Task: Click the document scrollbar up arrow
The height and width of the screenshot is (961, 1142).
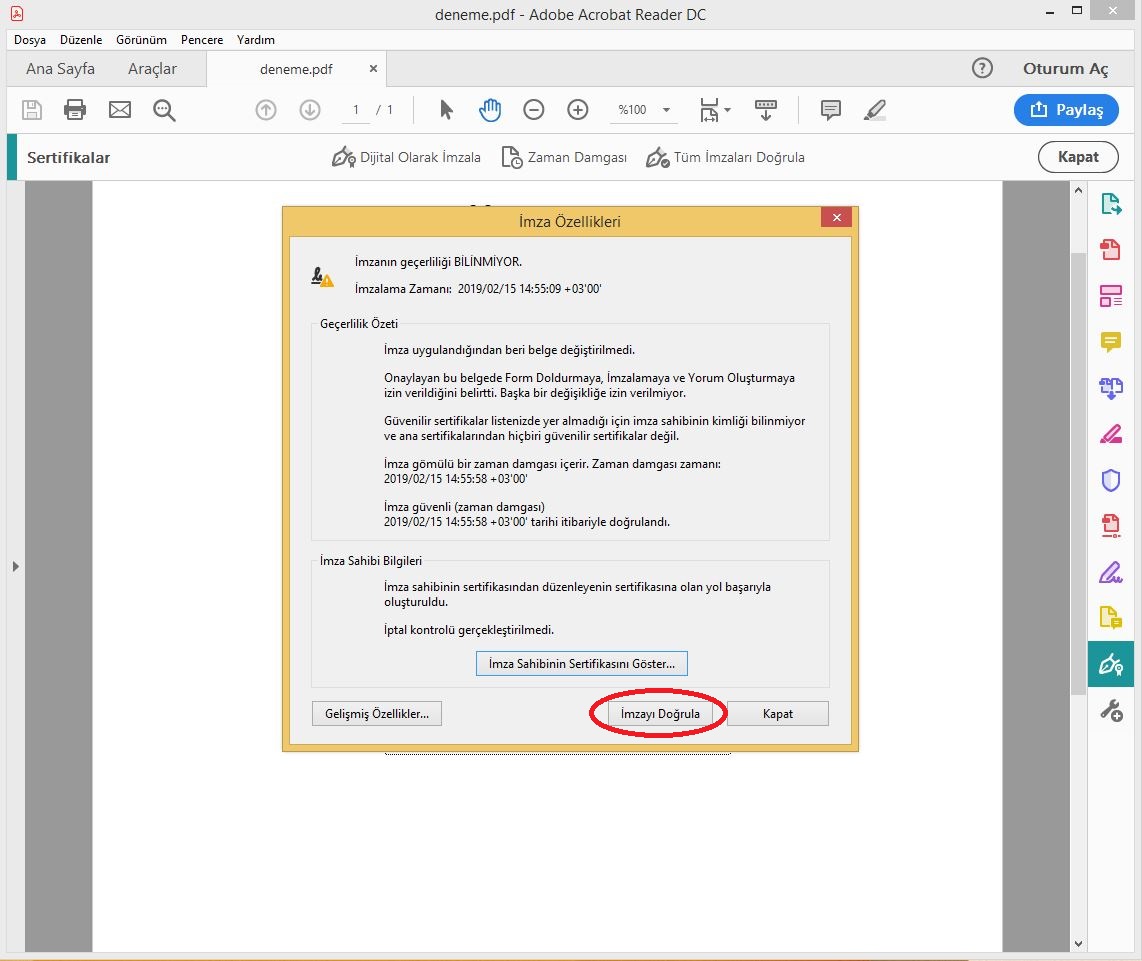Action: coord(1079,190)
